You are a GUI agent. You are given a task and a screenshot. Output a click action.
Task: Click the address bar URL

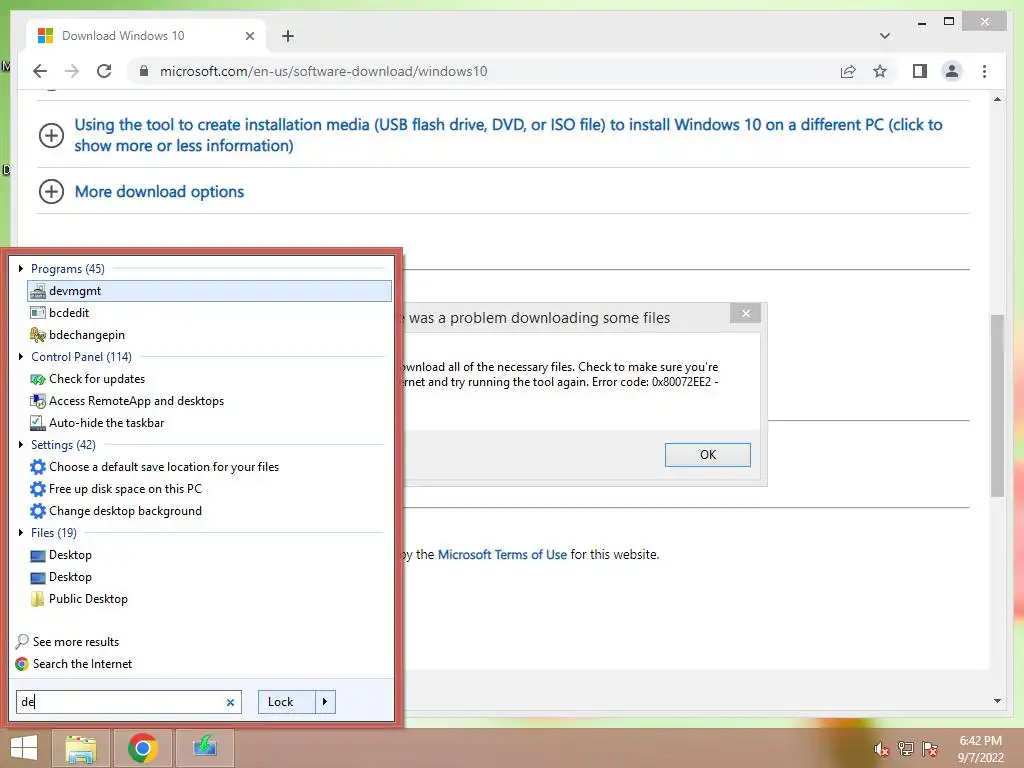coord(323,71)
